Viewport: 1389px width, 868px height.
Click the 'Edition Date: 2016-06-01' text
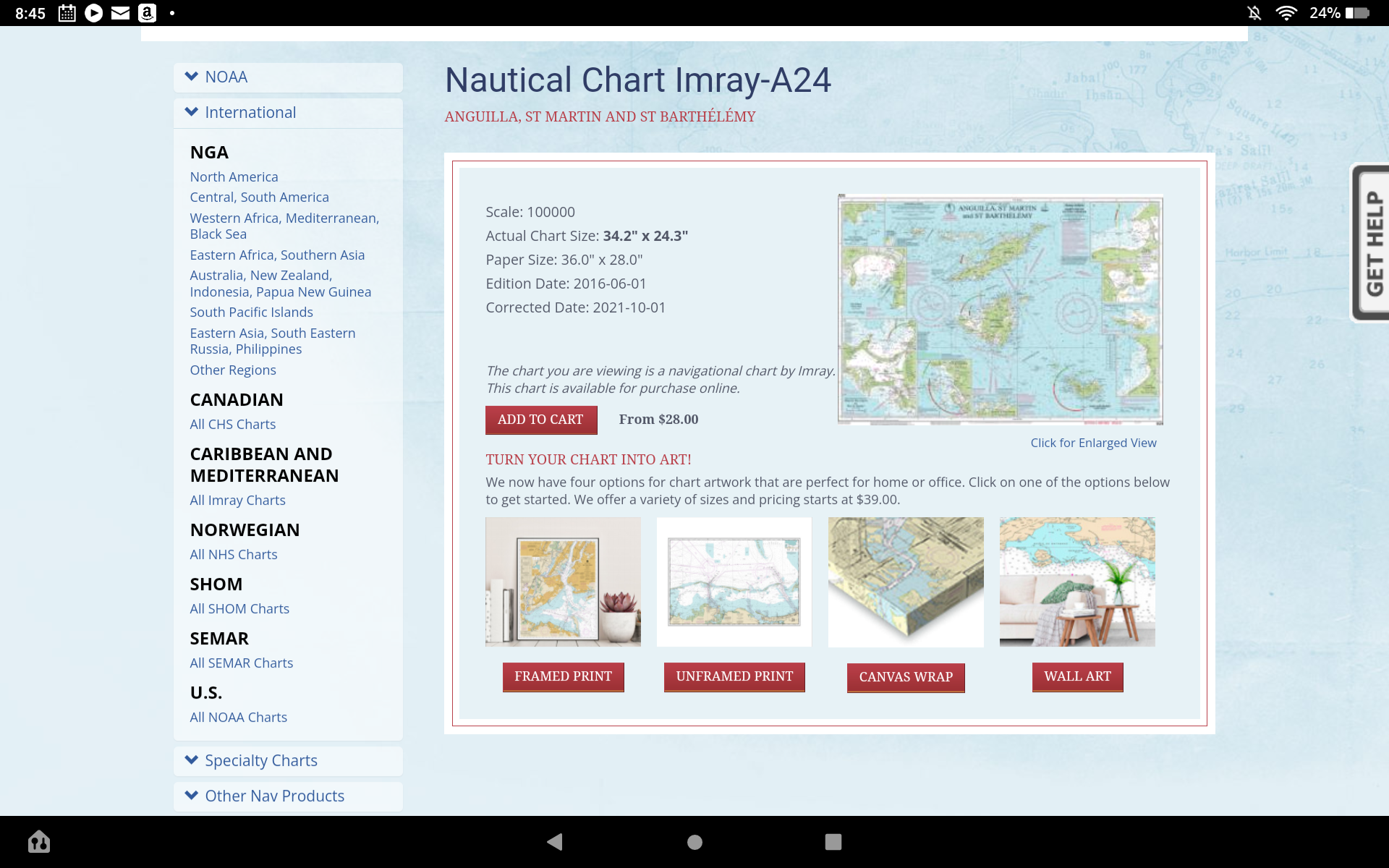[566, 284]
